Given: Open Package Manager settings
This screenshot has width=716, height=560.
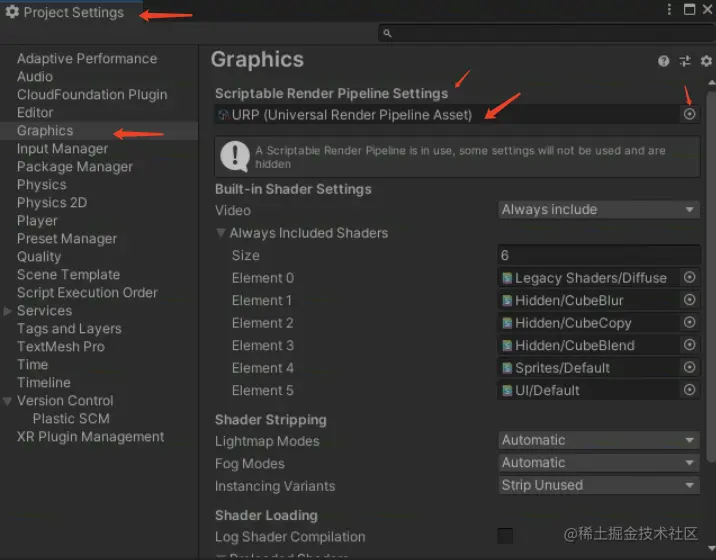Looking at the screenshot, I should [x=75, y=167].
